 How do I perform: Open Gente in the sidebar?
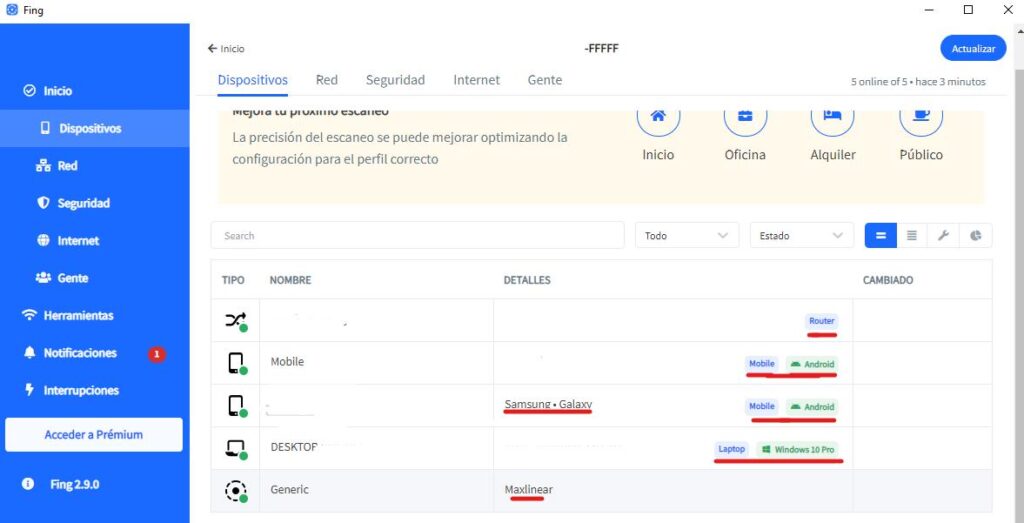[x=61, y=277]
